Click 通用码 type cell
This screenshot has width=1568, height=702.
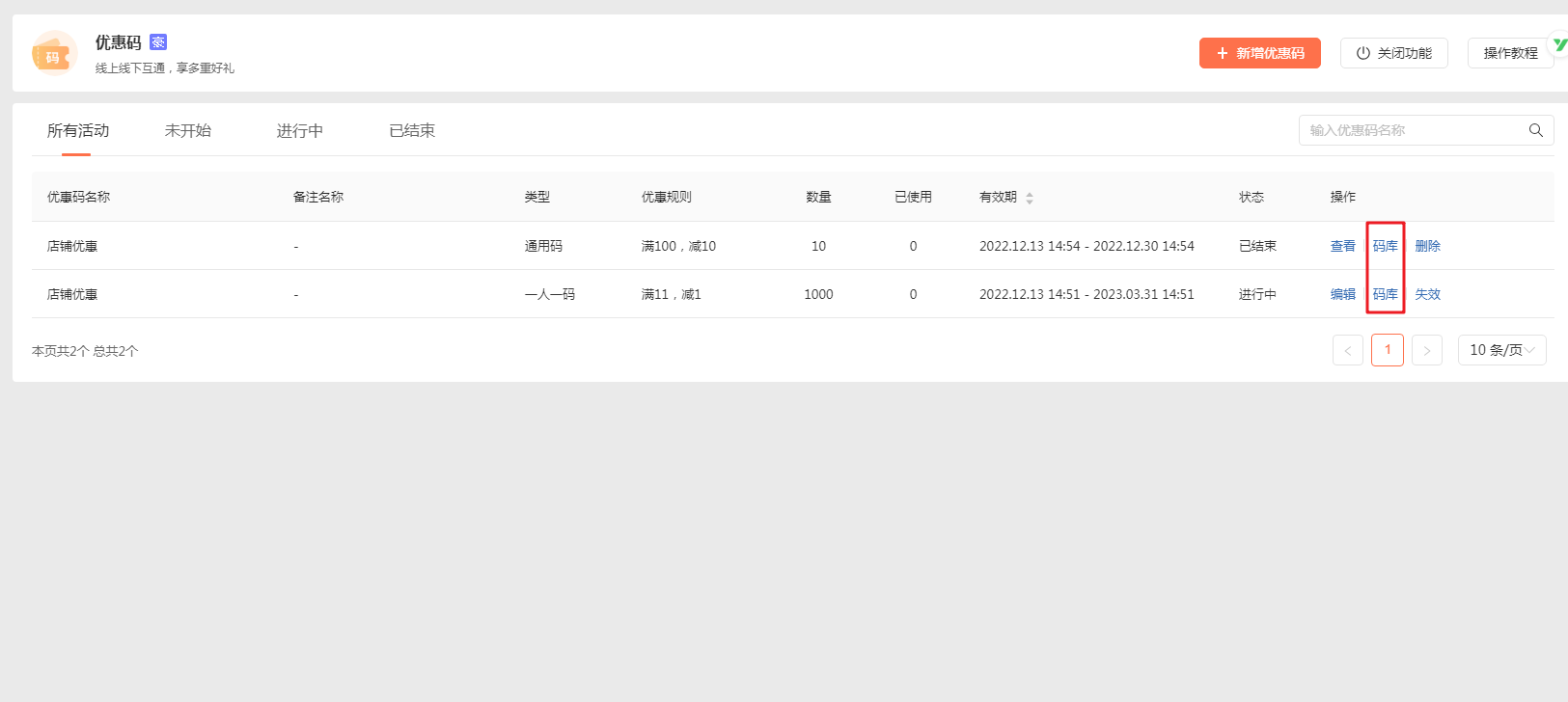543,246
